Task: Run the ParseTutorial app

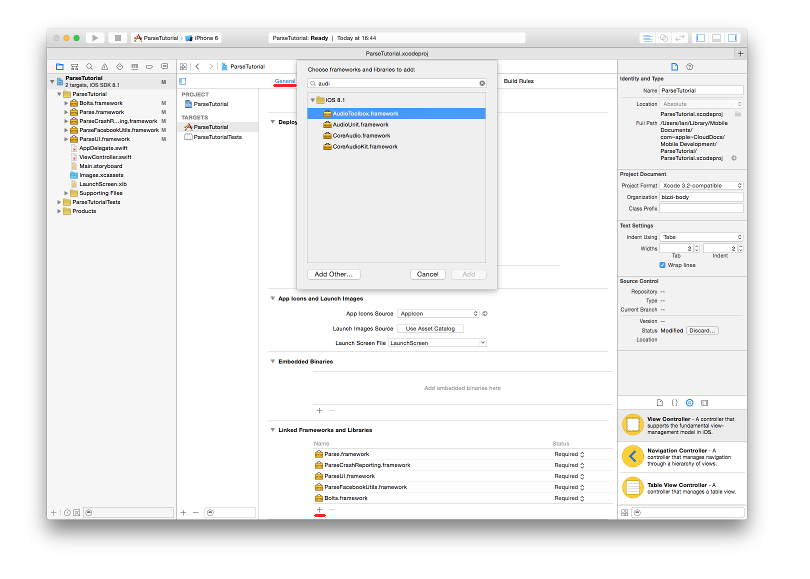Action: pos(94,38)
